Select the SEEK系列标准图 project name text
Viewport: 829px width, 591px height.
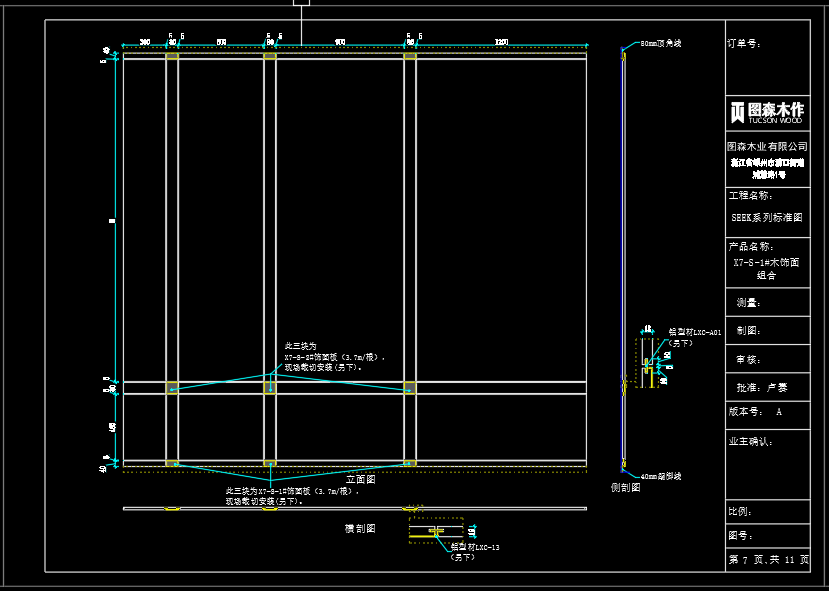click(767, 216)
